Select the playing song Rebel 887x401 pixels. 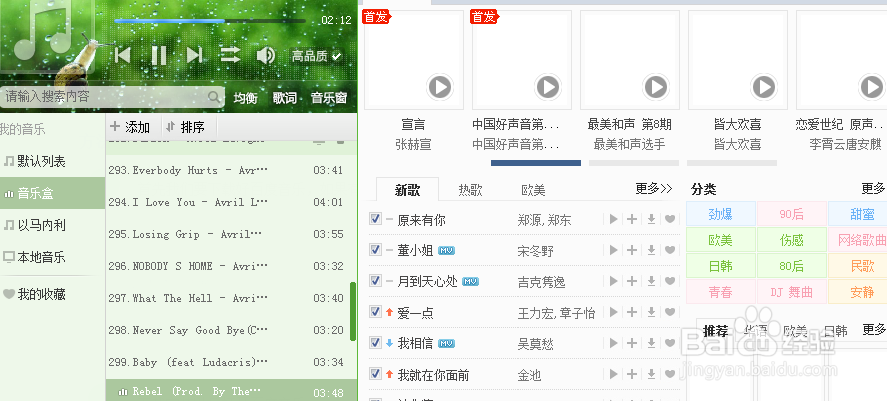pos(231,390)
